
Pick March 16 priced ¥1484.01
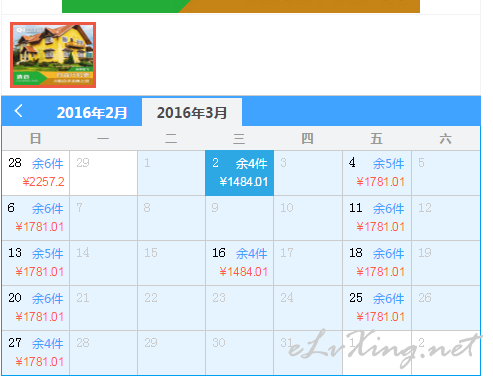click(240, 263)
